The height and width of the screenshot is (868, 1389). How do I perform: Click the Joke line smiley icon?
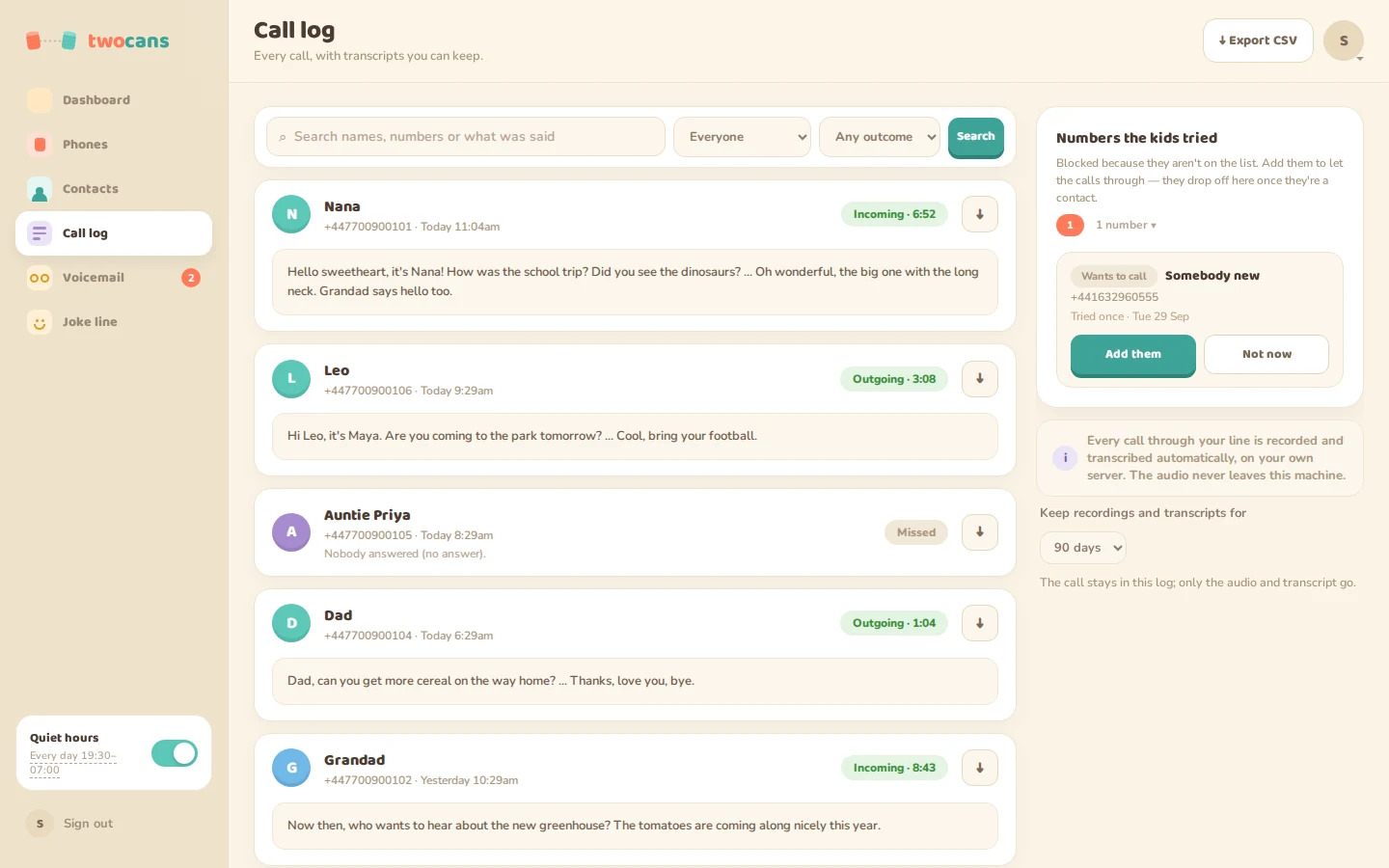click(x=40, y=322)
